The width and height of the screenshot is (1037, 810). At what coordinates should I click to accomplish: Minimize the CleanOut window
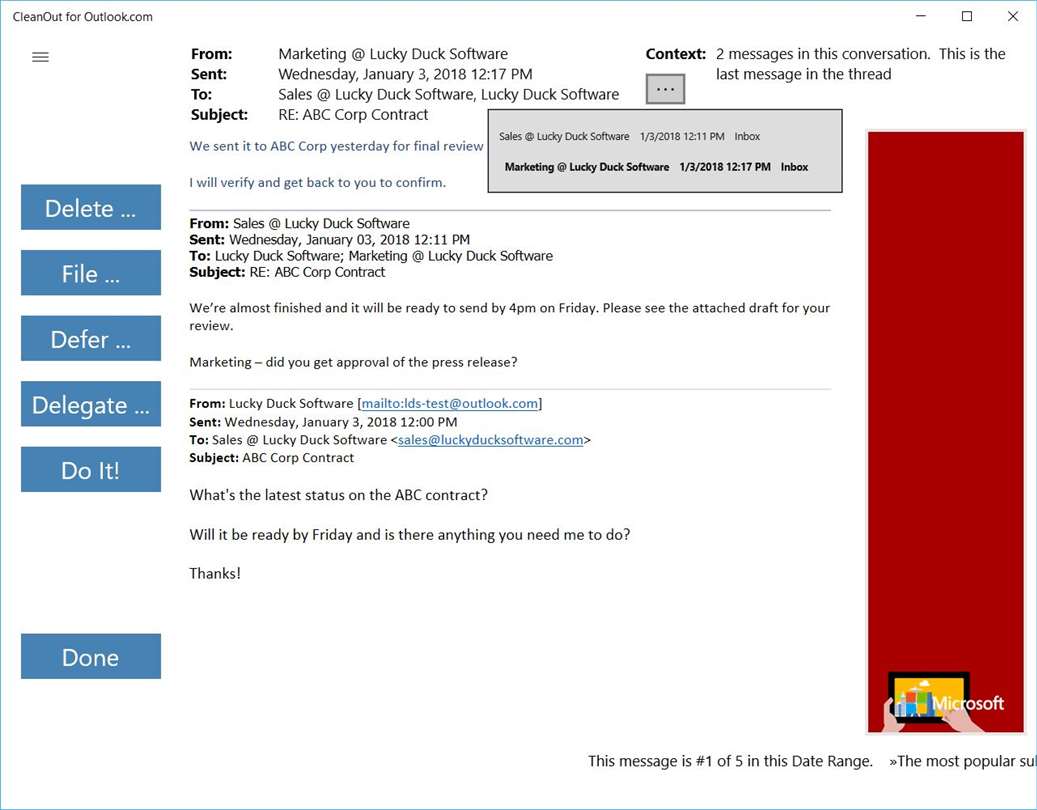(921, 17)
